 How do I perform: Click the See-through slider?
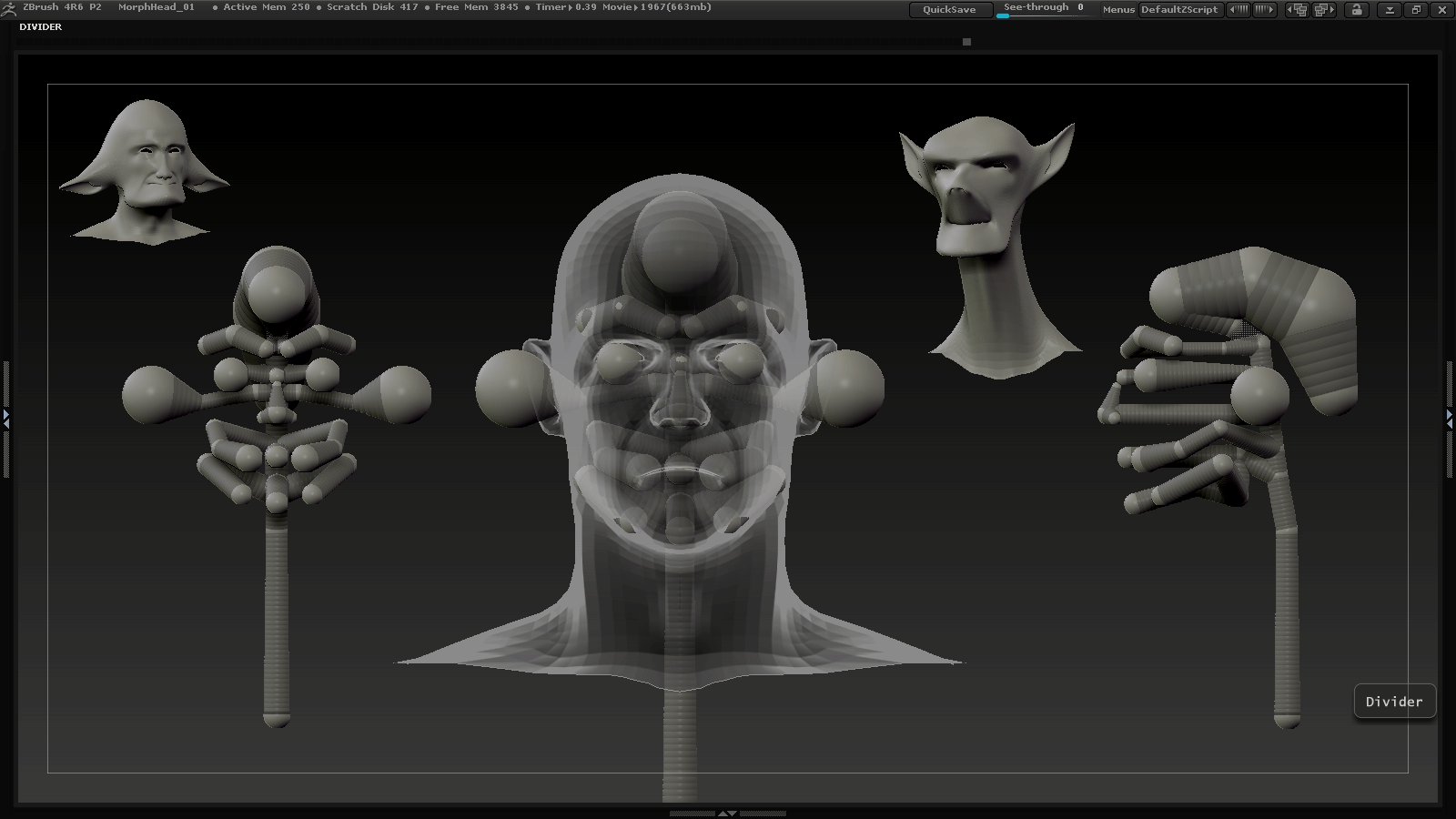point(1043,11)
